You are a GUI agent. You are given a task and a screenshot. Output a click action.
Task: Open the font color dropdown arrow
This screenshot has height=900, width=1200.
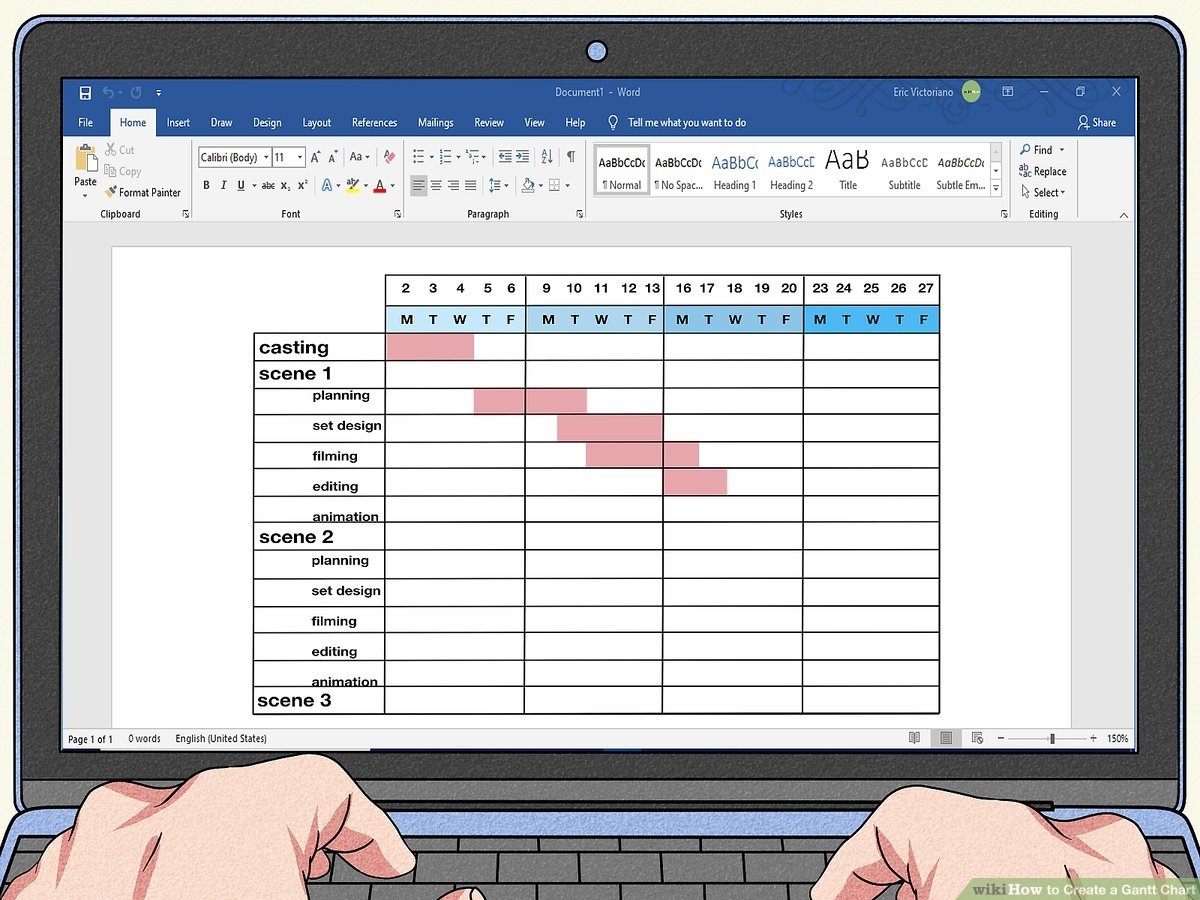coord(392,186)
